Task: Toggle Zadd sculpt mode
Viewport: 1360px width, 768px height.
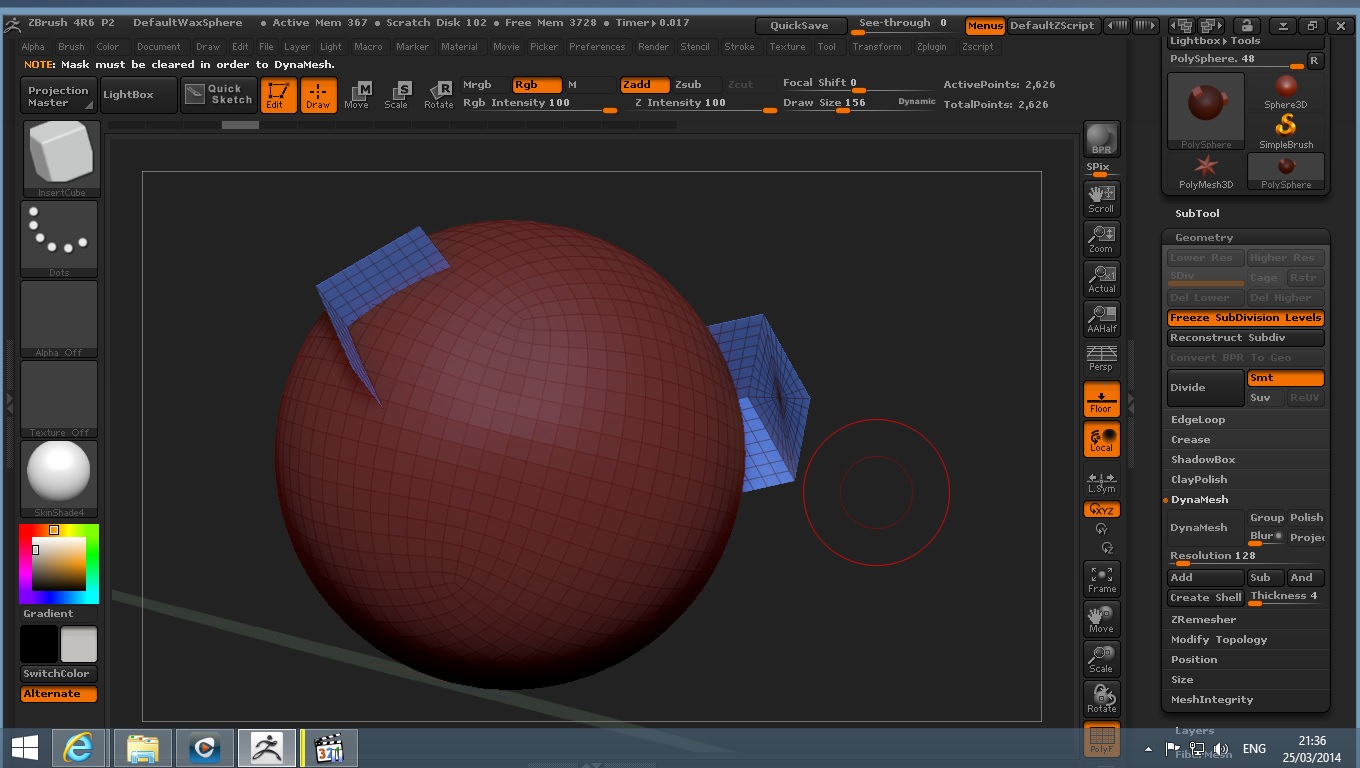Action: point(645,85)
